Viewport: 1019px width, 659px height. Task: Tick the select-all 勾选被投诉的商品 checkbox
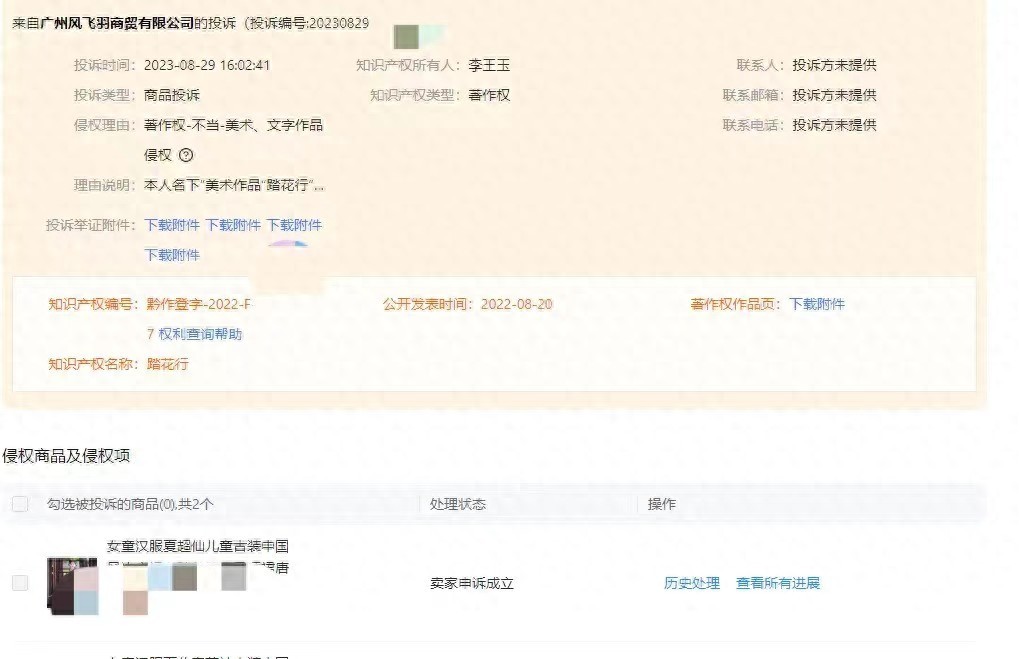20,504
